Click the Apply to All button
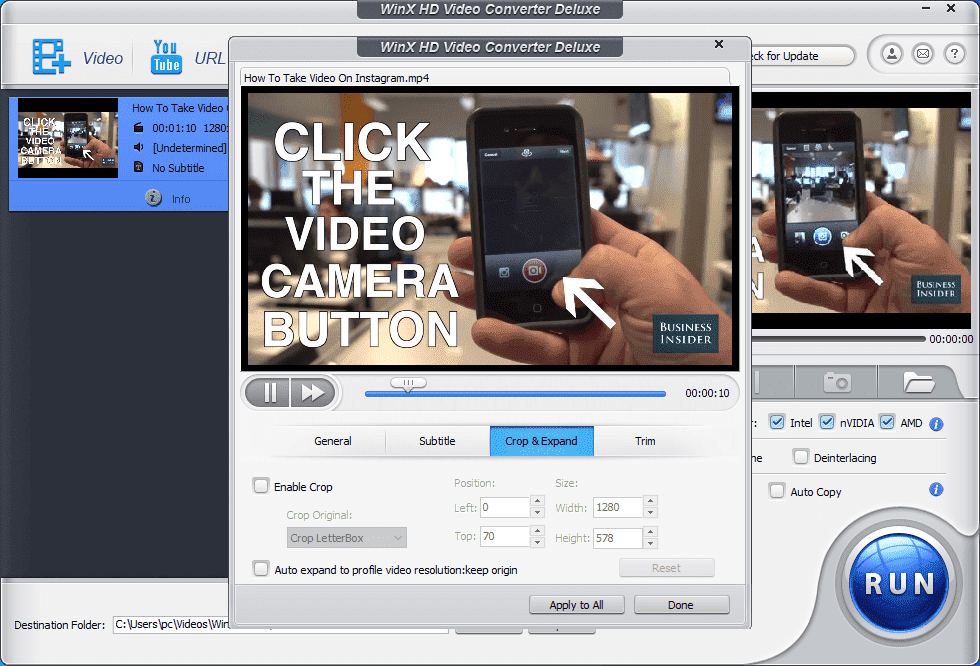 click(x=576, y=604)
